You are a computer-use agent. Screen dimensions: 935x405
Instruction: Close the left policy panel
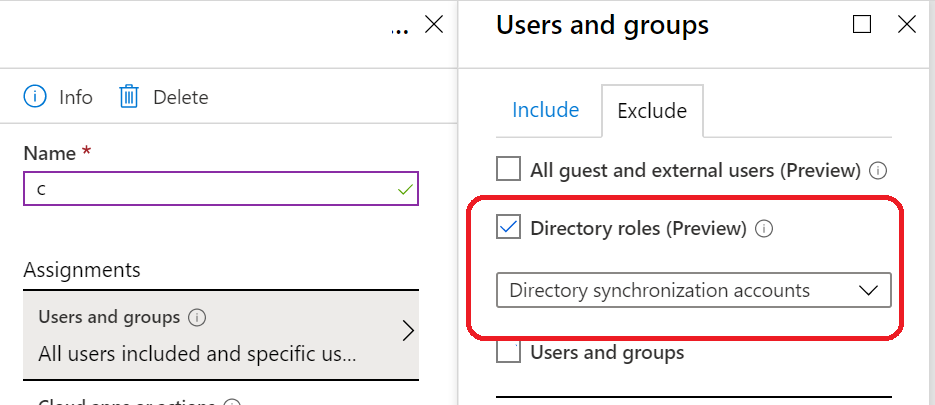(434, 25)
